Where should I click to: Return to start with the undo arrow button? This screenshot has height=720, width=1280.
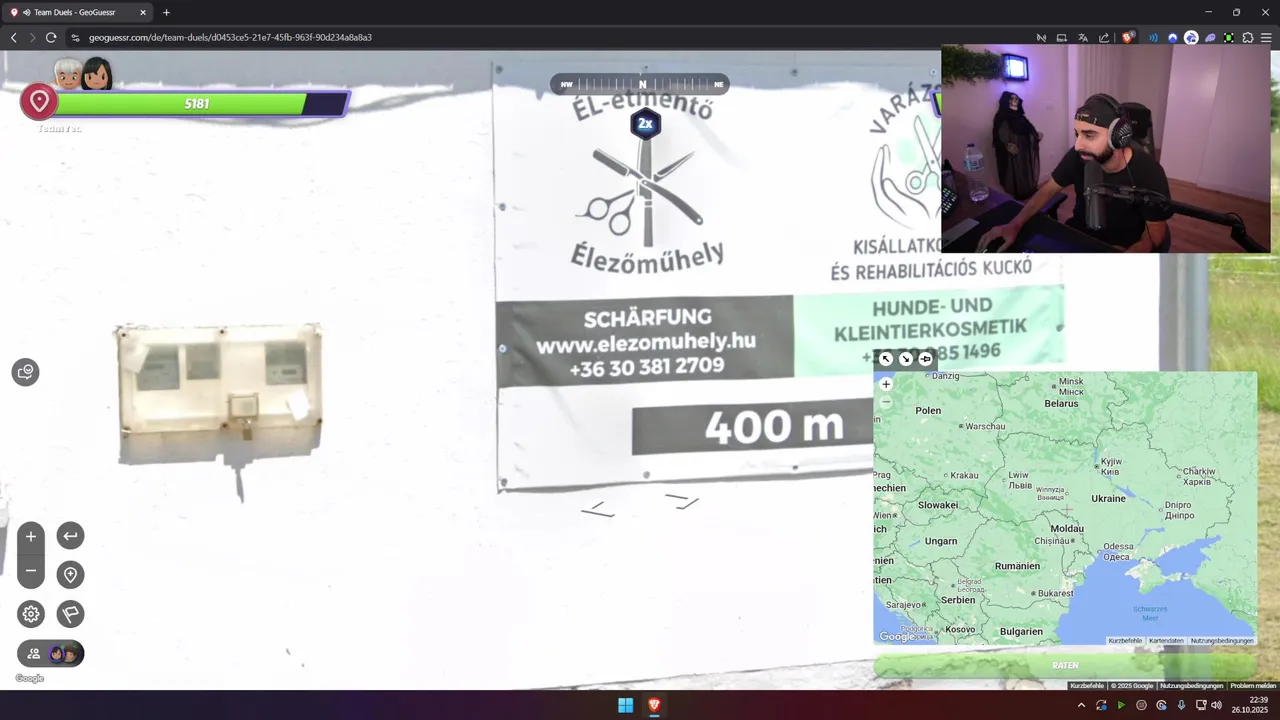[x=70, y=536]
